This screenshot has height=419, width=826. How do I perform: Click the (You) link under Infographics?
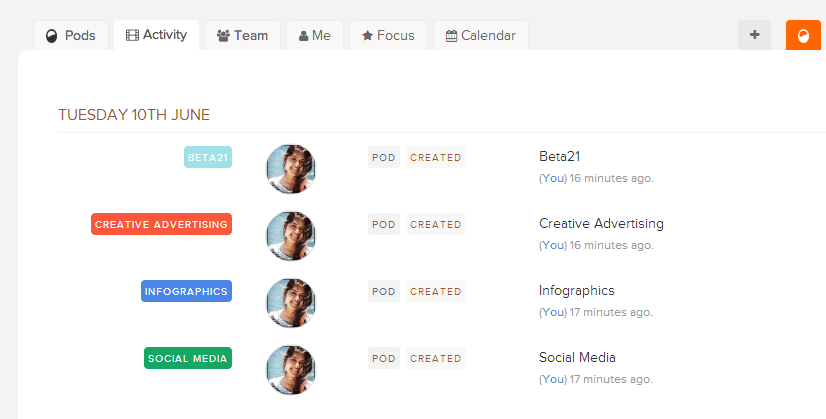(552, 312)
